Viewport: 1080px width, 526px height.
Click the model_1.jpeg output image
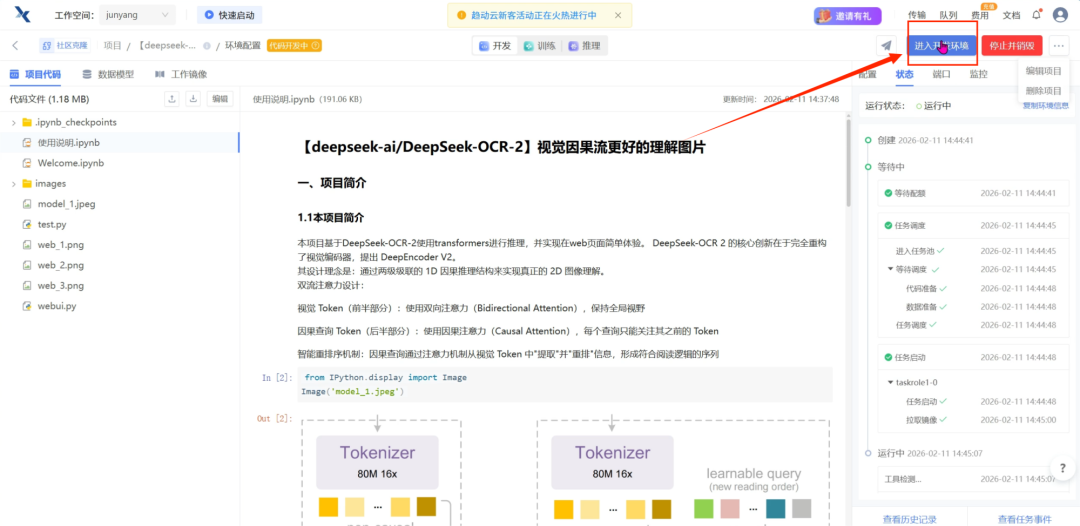(565, 470)
